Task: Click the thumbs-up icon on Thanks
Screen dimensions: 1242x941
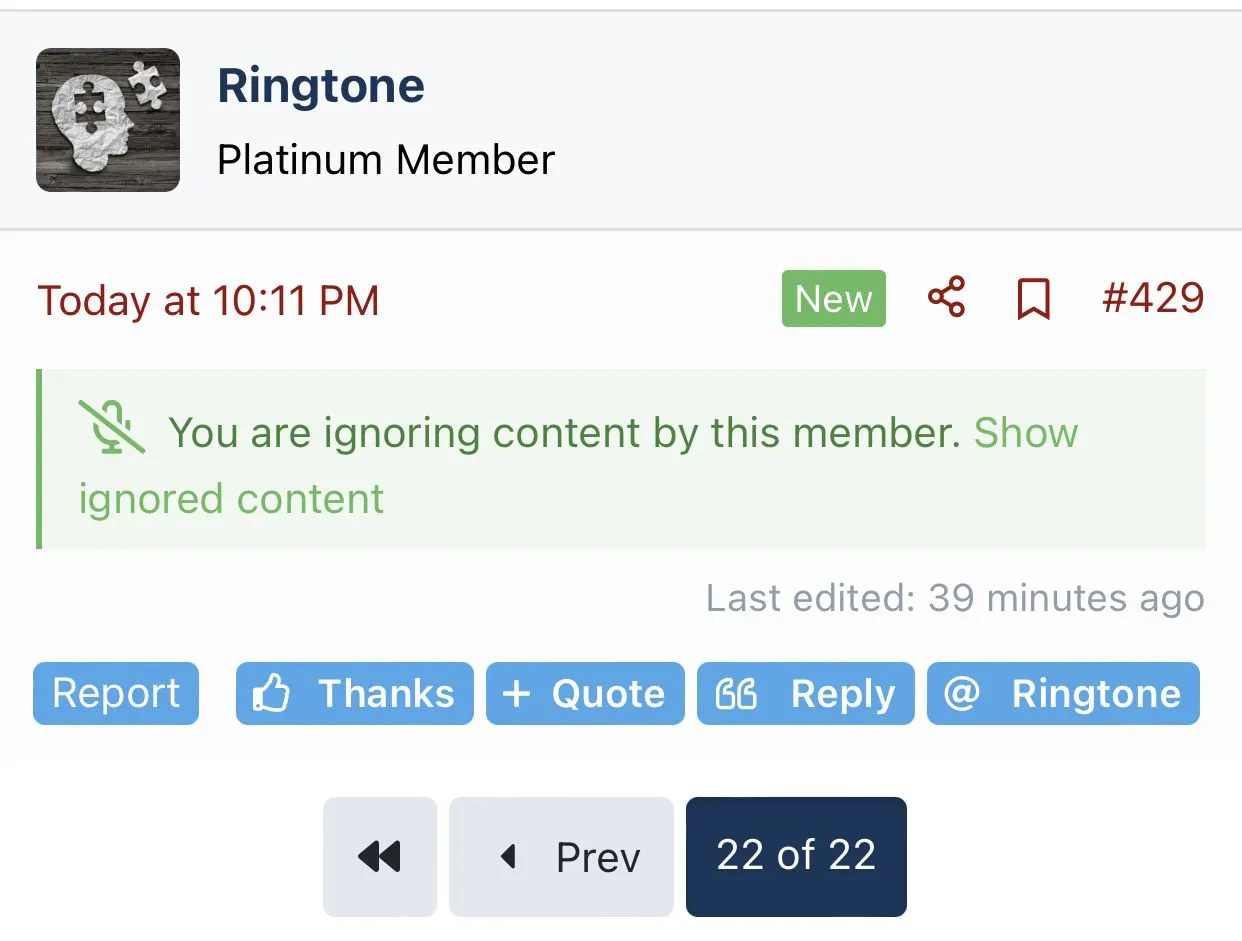Action: [x=271, y=694]
